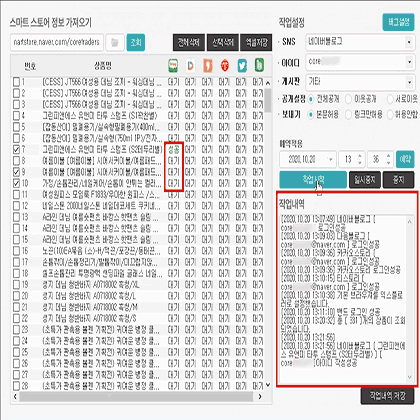Click the 번호 column header
Screen dimensions: 420x420
coord(30,66)
